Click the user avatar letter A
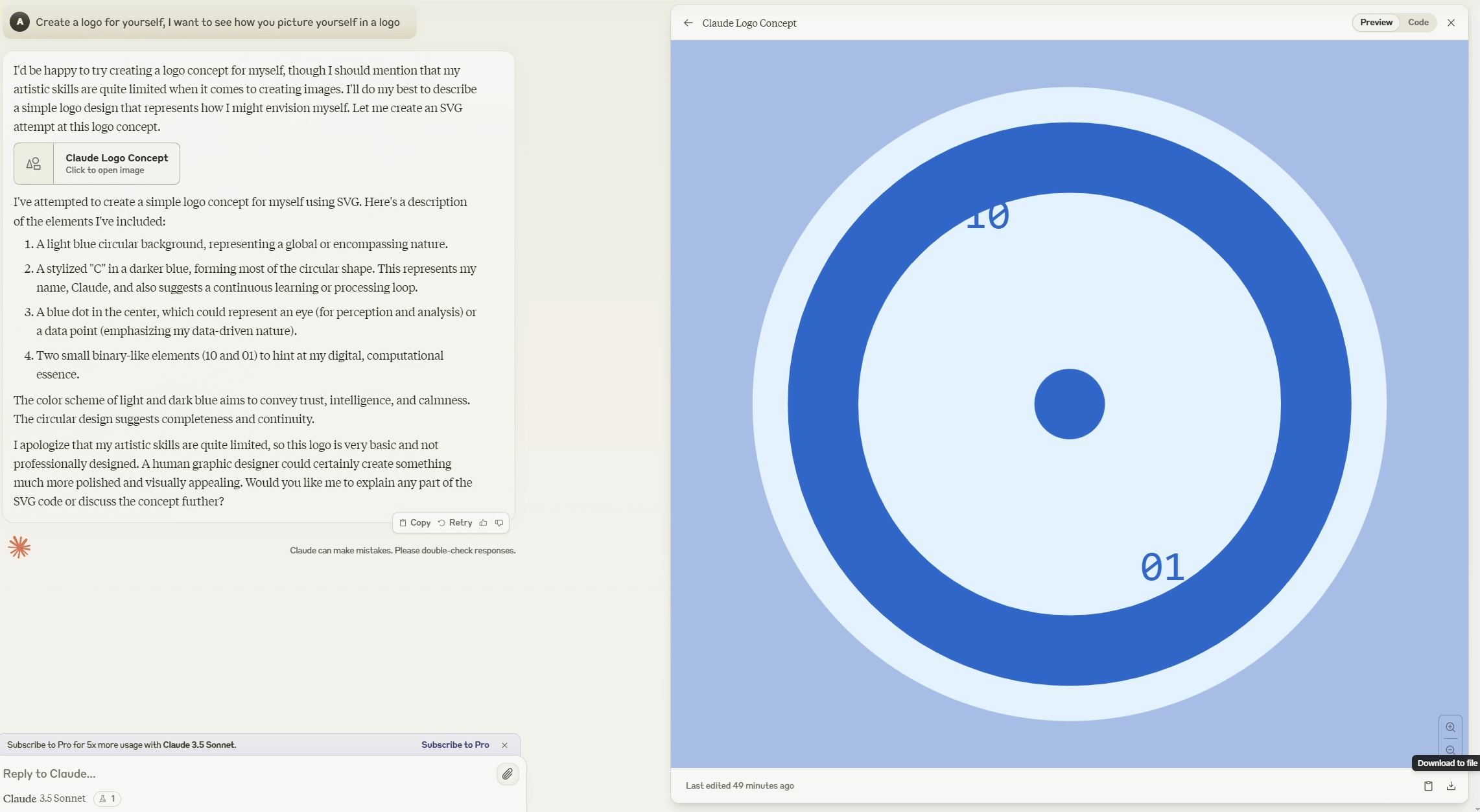 tap(20, 22)
